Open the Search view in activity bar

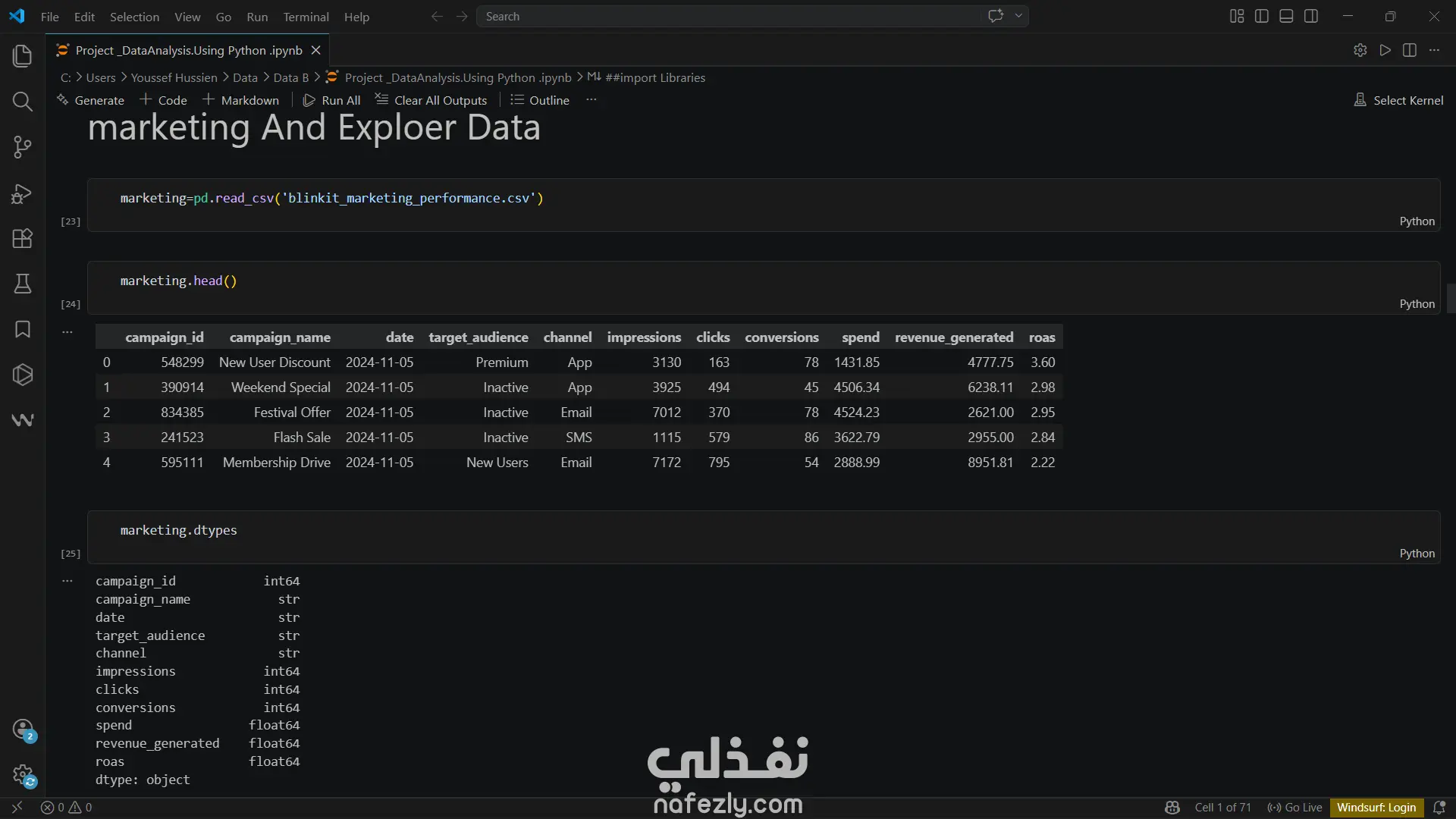tap(23, 102)
